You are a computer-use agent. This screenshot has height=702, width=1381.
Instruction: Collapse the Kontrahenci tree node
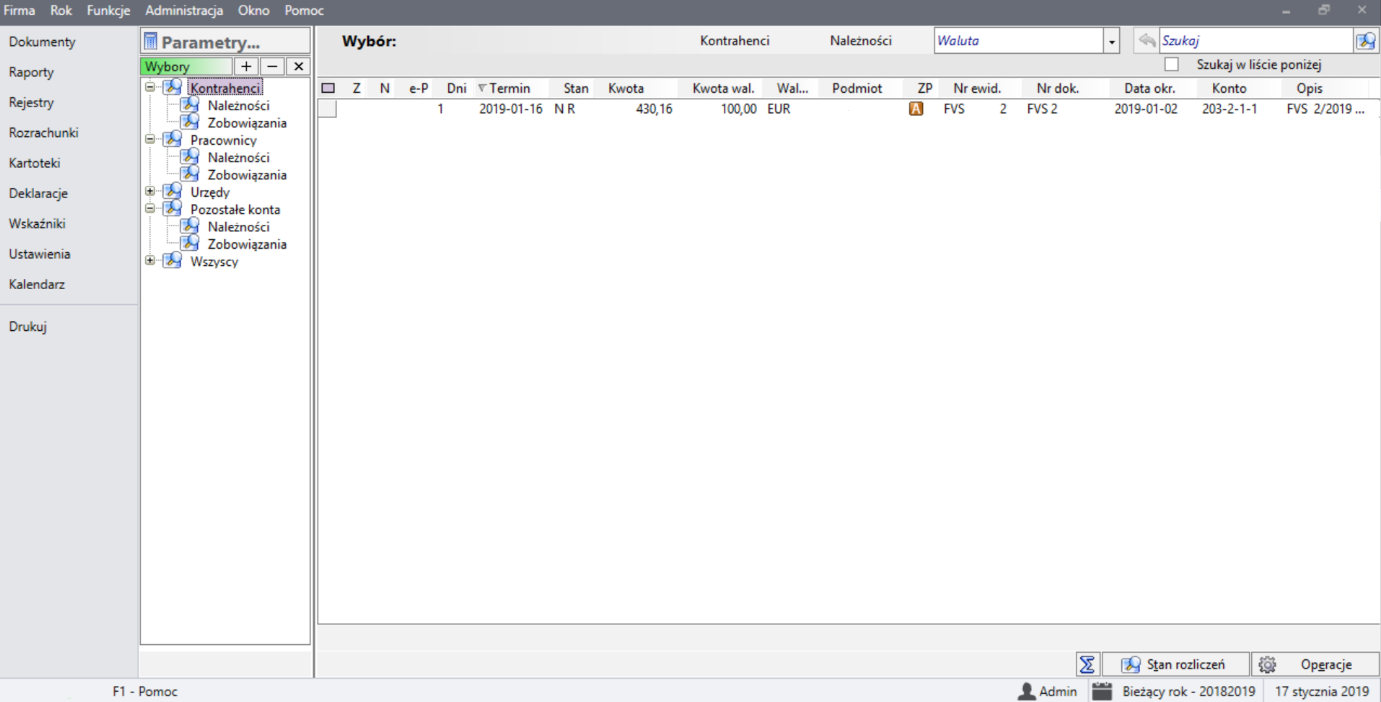150,87
